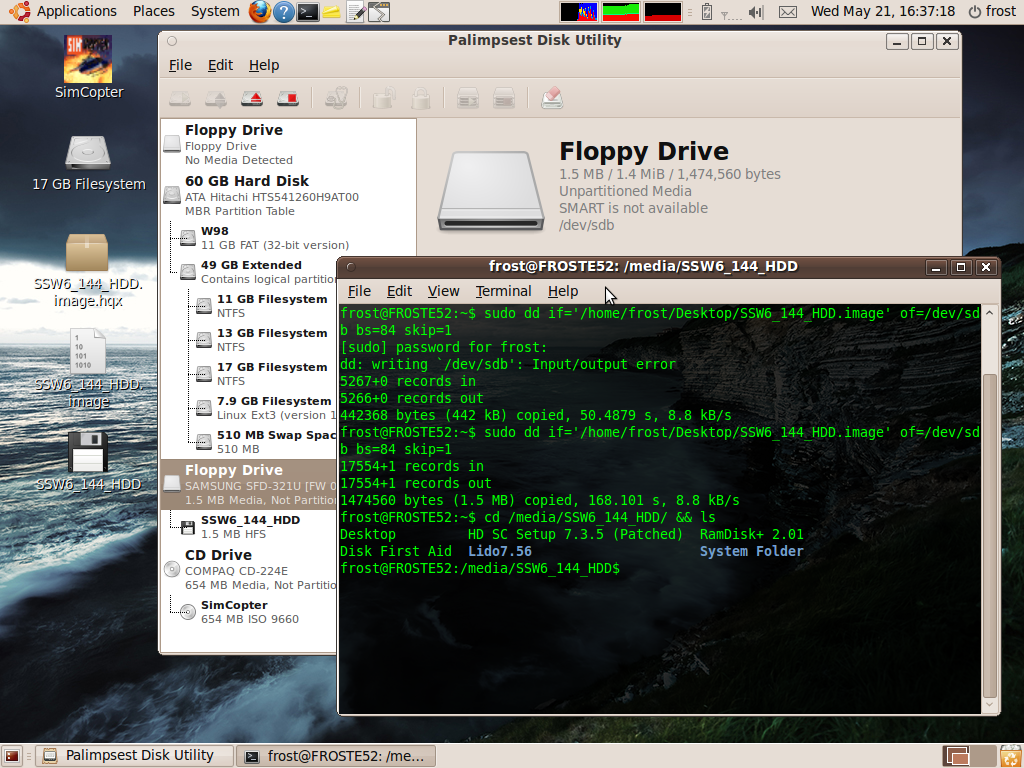Click the terminal scrollbar up arrow
Viewport: 1024px width, 768px height.
coord(989,313)
